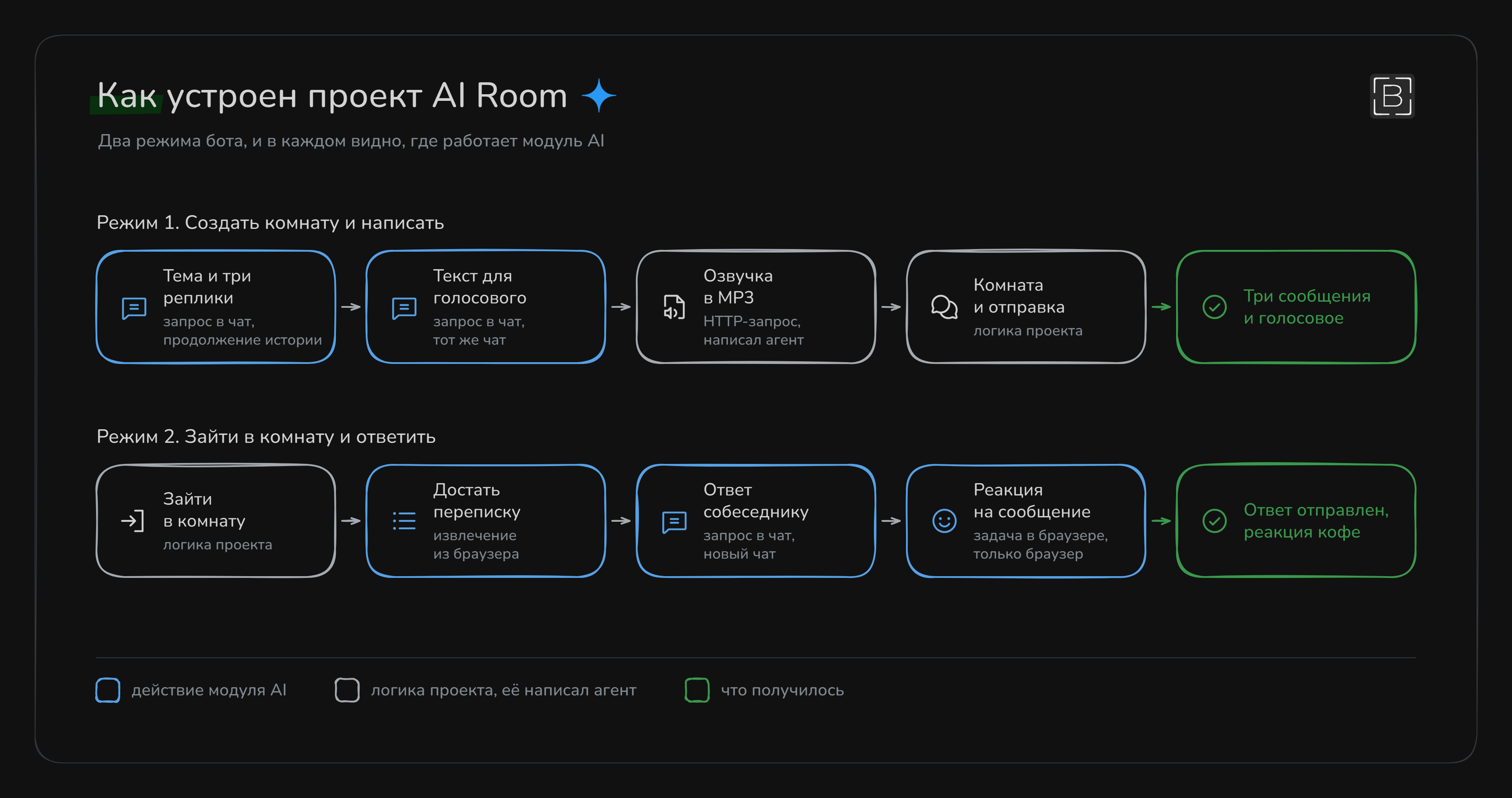Click the text 'Комната и отправка'
The width and height of the screenshot is (1512, 798).
1018,296
